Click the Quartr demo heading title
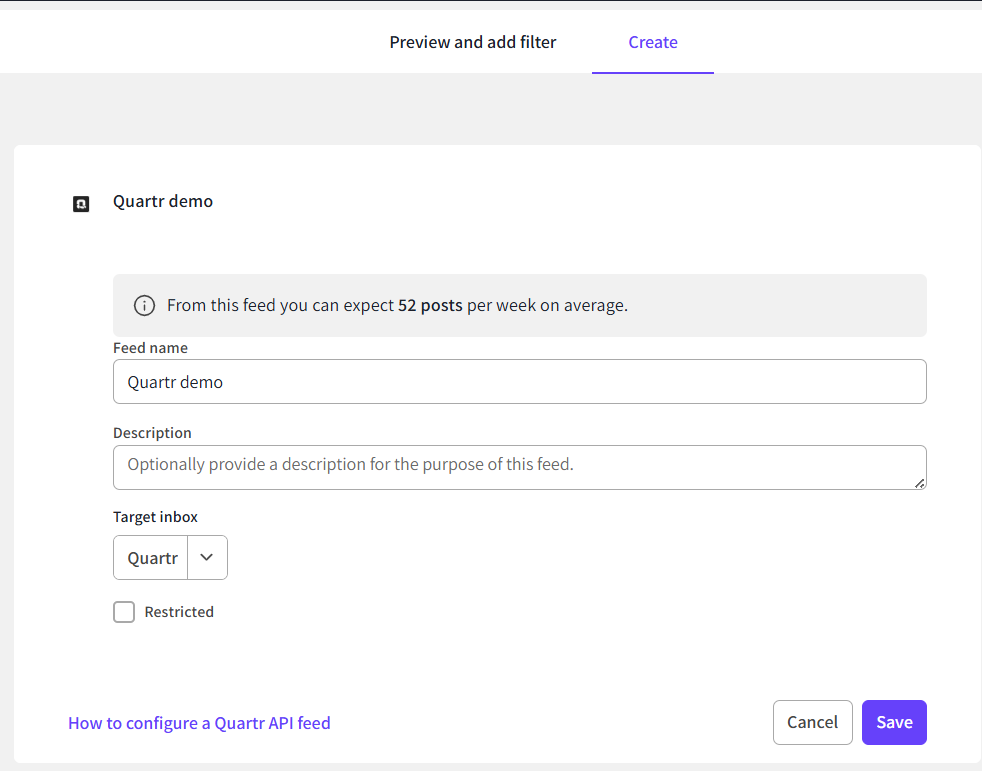The width and height of the screenshot is (982, 771). pos(163,201)
